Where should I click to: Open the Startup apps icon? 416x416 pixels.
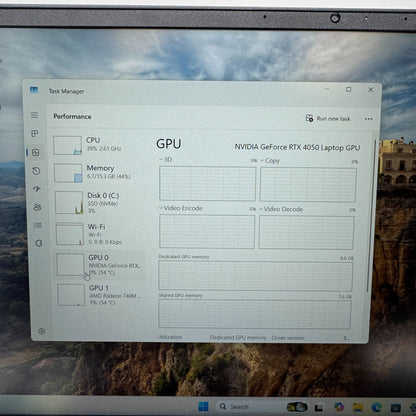37,189
